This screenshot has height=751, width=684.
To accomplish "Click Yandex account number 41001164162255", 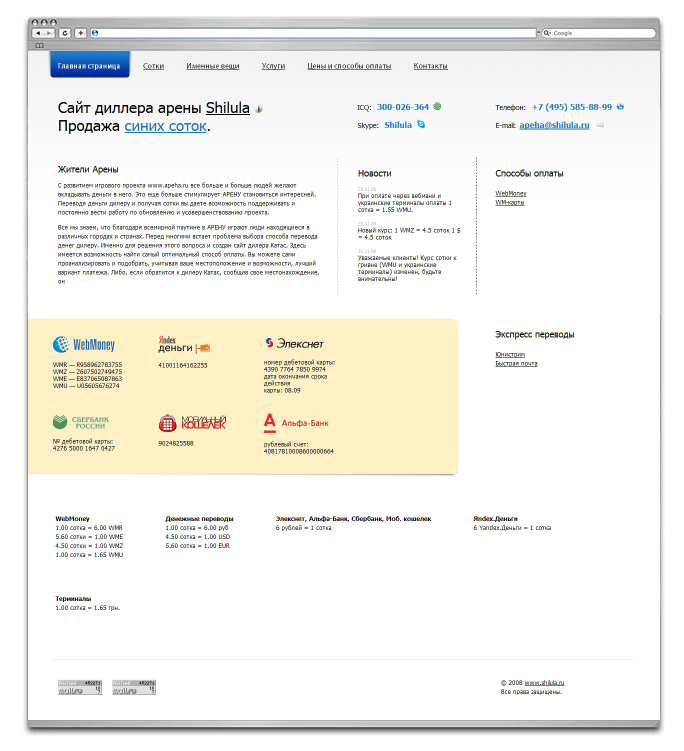I will [x=182, y=365].
